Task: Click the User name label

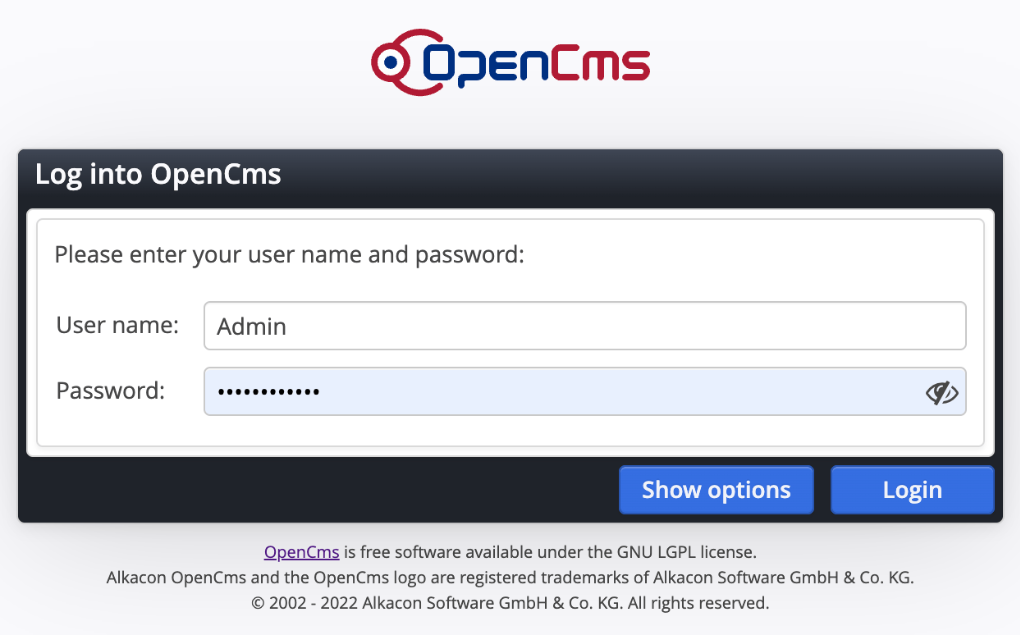Action: 117,325
